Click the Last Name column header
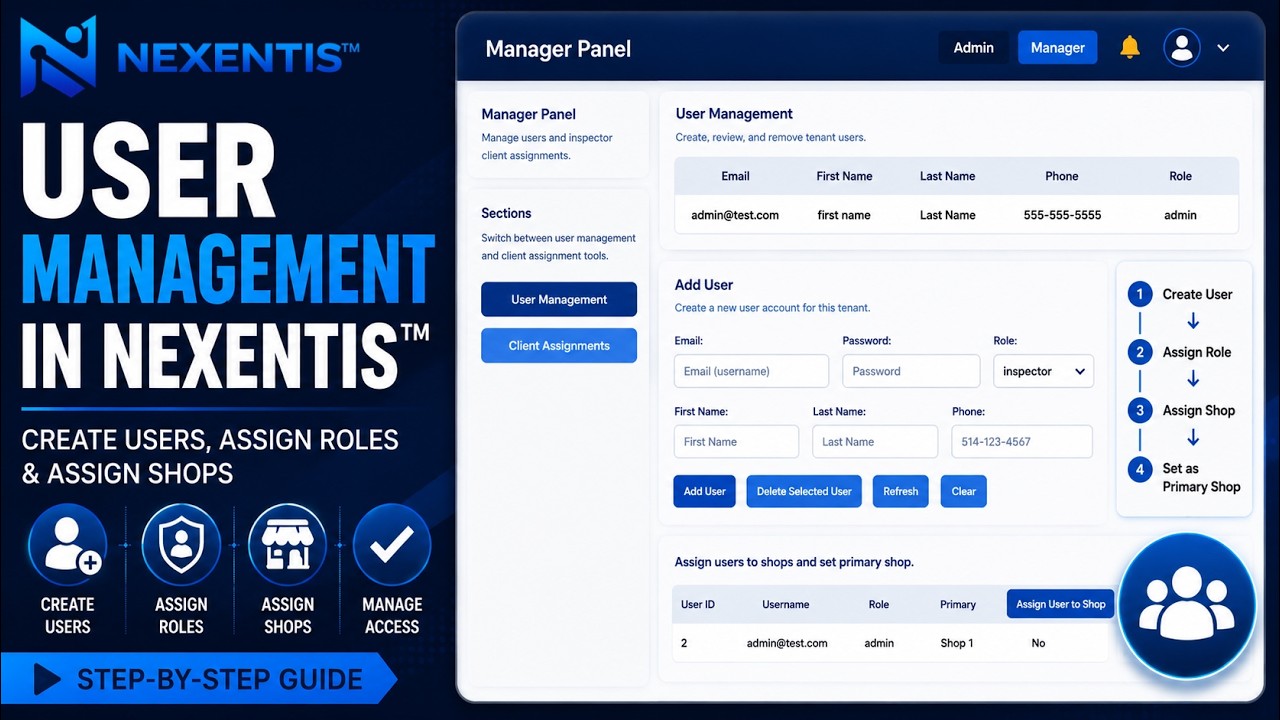This screenshot has width=1280, height=720. click(947, 176)
